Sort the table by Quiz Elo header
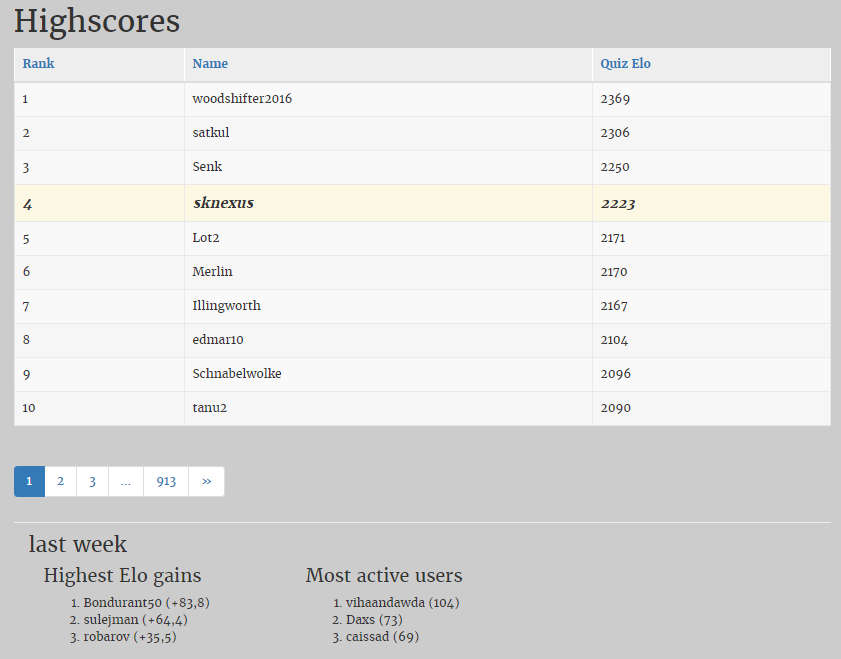Image resolution: width=841 pixels, height=659 pixels. (625, 63)
